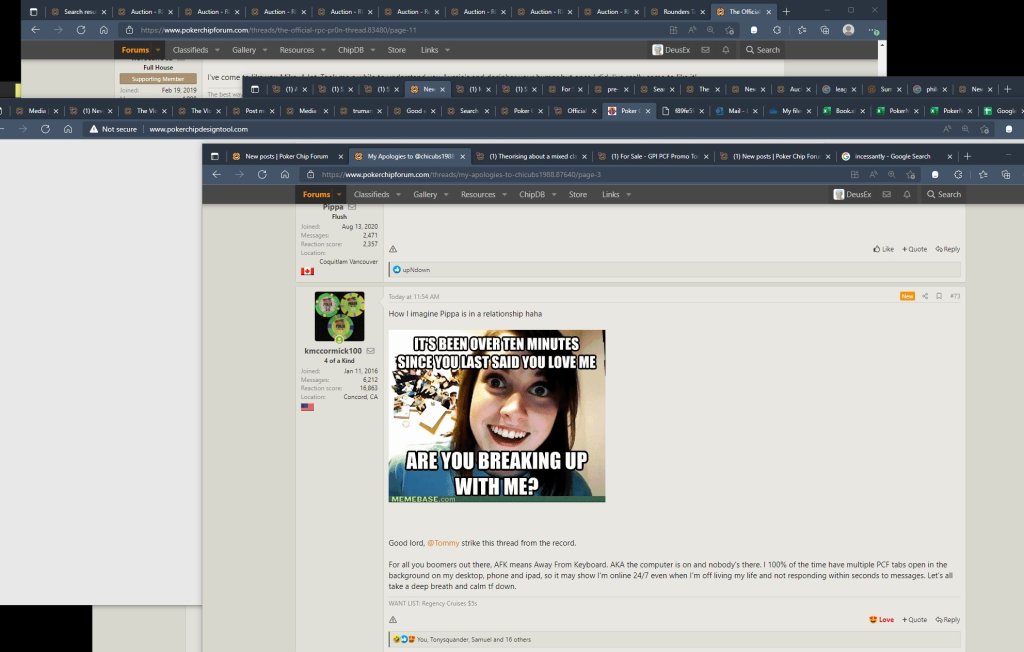Open the tab actions menu in front window

click(x=214, y=156)
